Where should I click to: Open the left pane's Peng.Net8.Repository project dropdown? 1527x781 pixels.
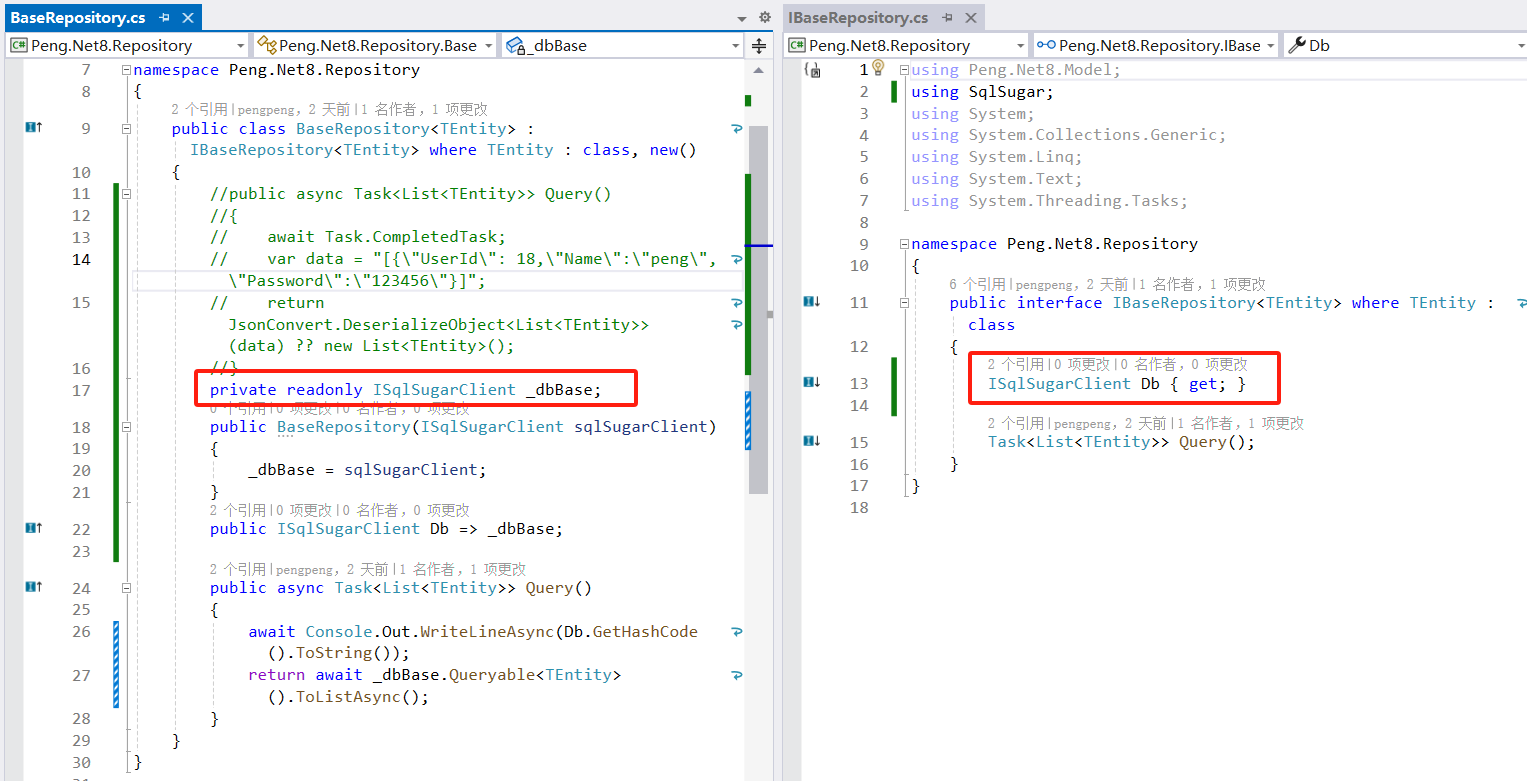pyautogui.click(x=127, y=45)
